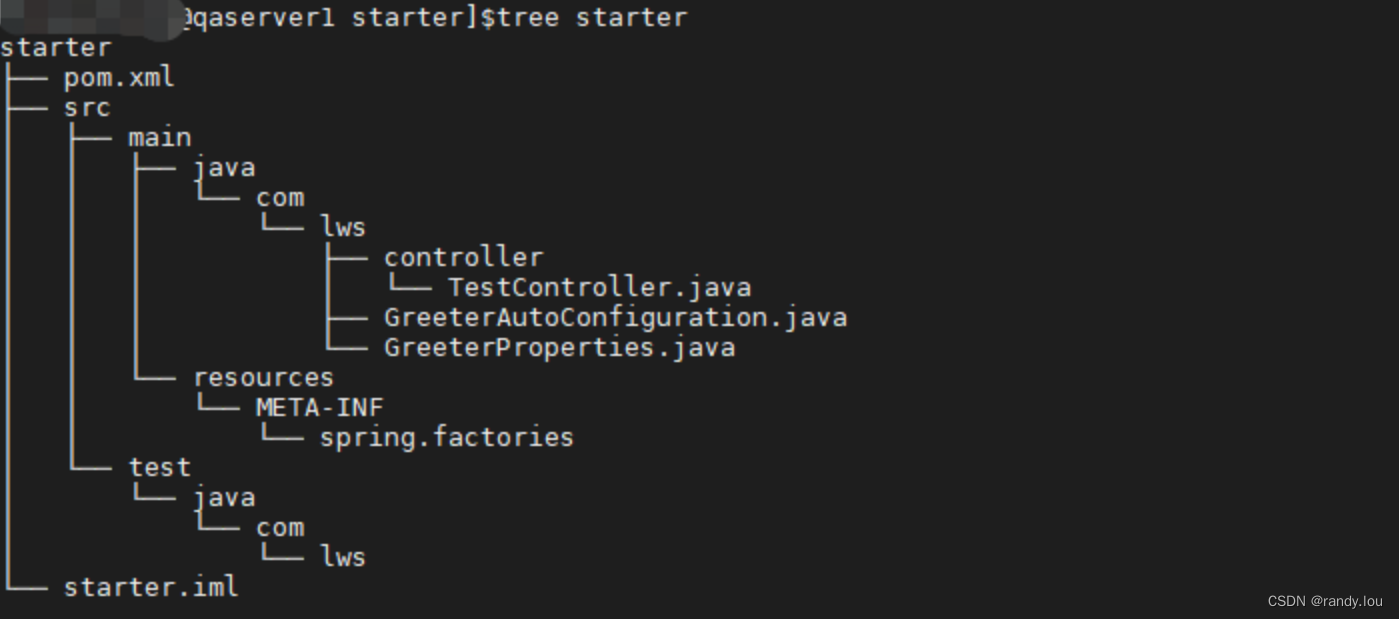Select the lws package under main
1399x619 pixels.
tap(343, 227)
